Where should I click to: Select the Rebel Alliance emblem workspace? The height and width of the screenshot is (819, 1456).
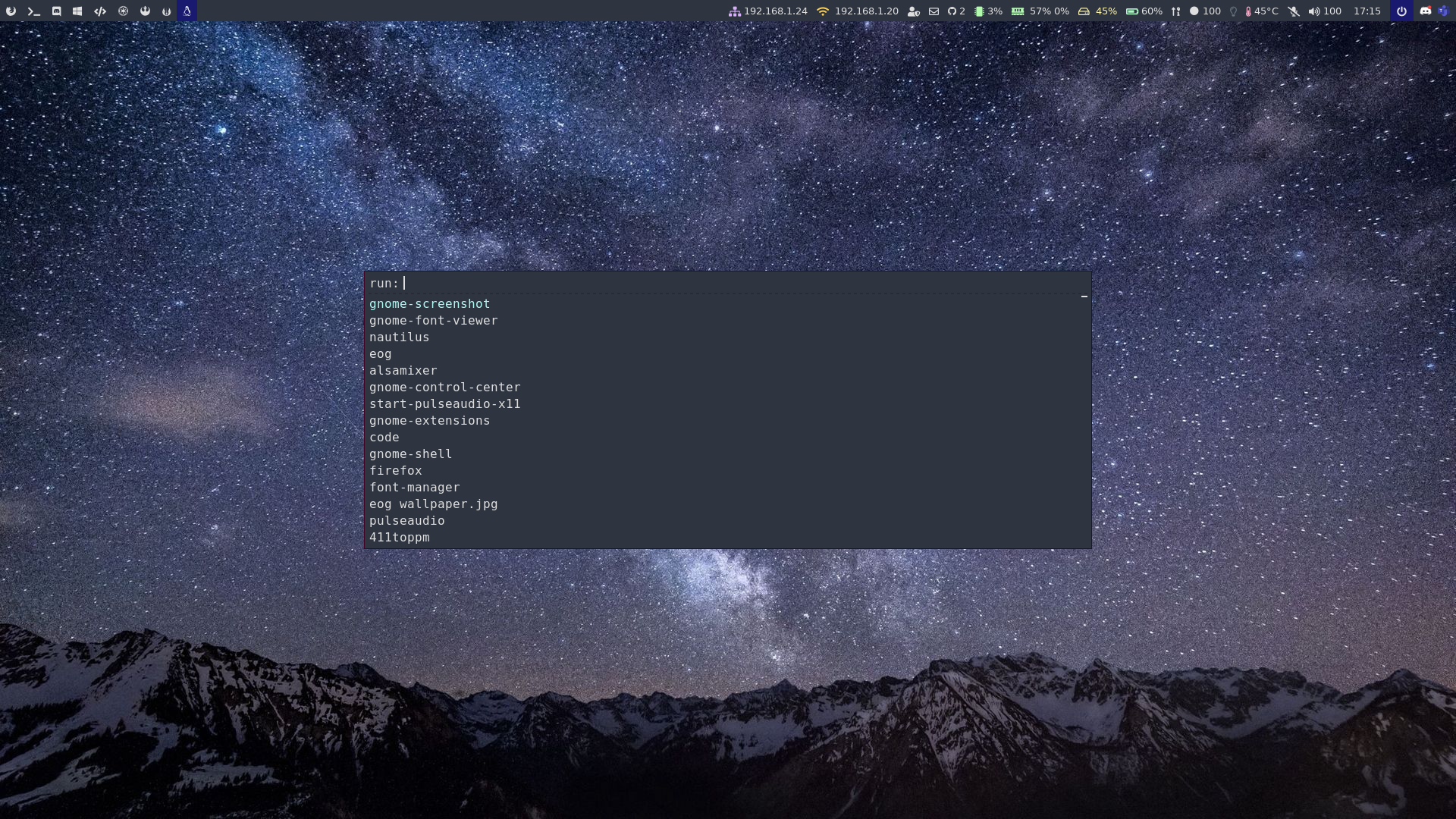[x=145, y=11]
